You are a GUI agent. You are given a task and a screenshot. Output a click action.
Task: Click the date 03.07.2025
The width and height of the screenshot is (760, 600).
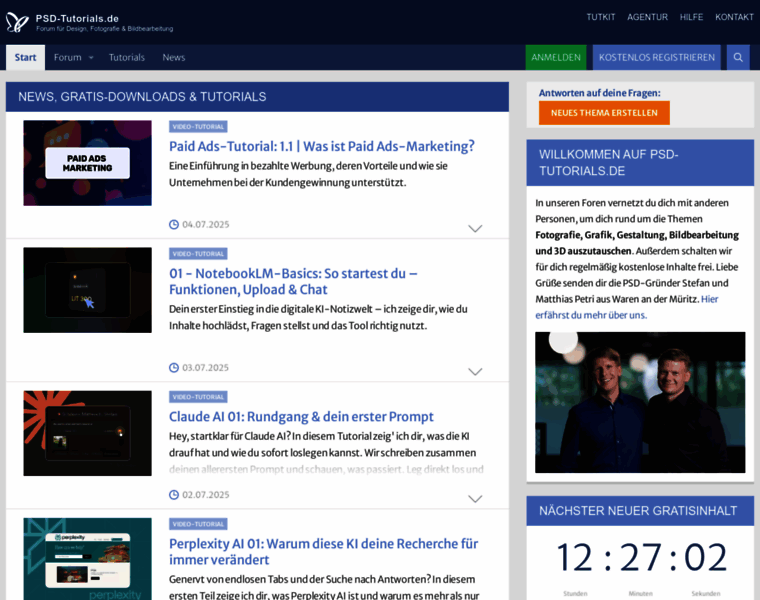(206, 367)
